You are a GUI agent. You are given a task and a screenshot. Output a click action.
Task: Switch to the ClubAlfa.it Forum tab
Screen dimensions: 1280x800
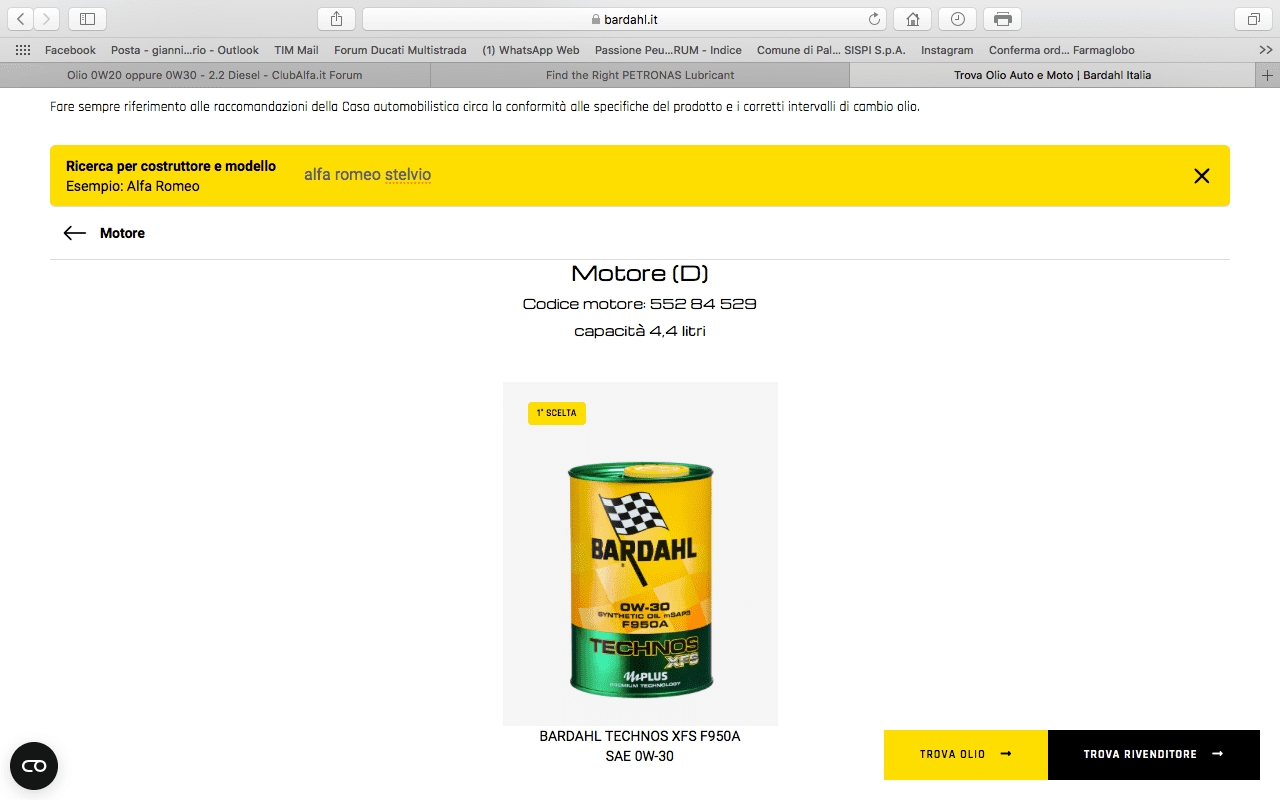pyautogui.click(x=215, y=75)
